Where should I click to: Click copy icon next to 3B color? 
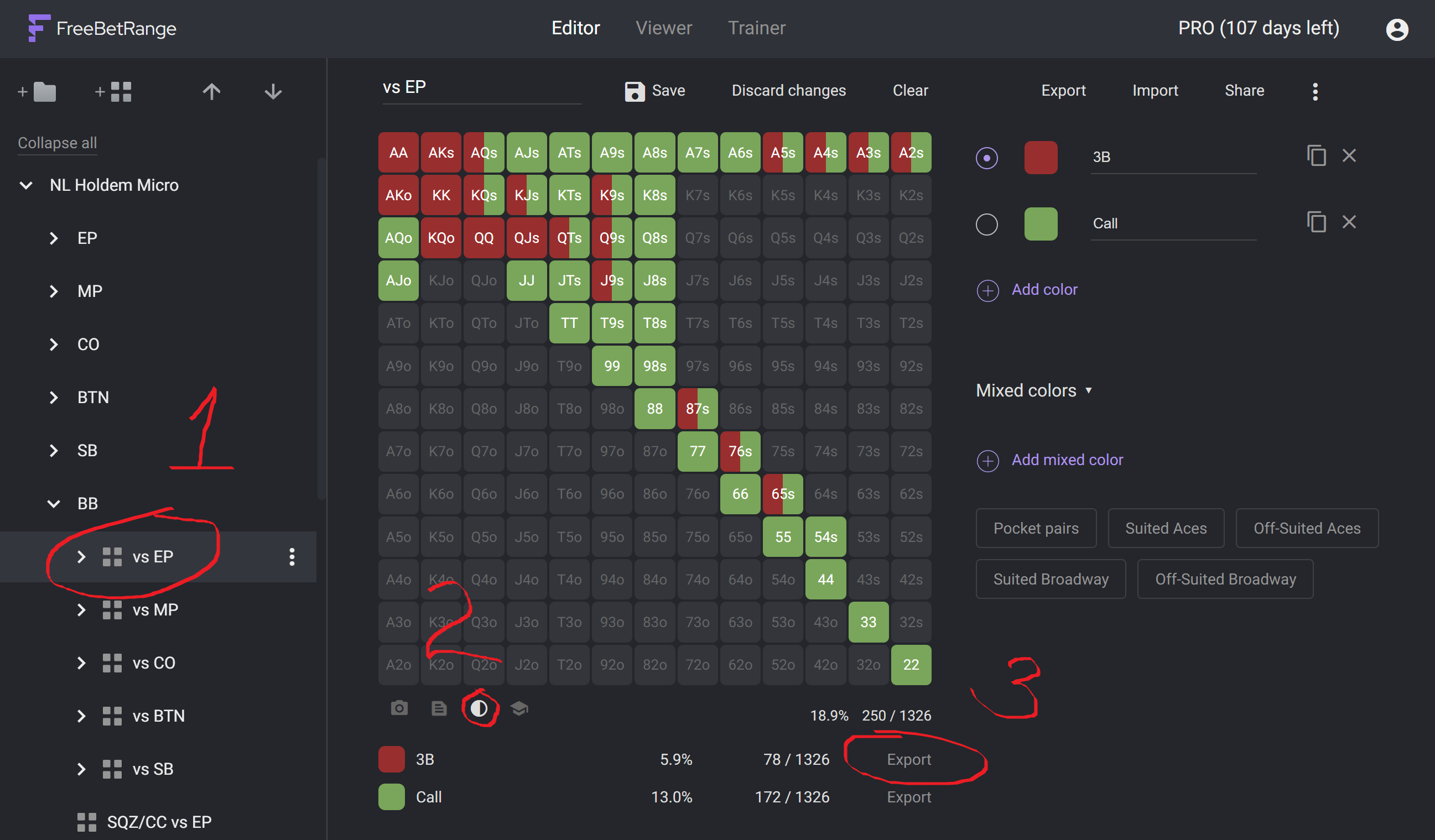tap(1316, 155)
